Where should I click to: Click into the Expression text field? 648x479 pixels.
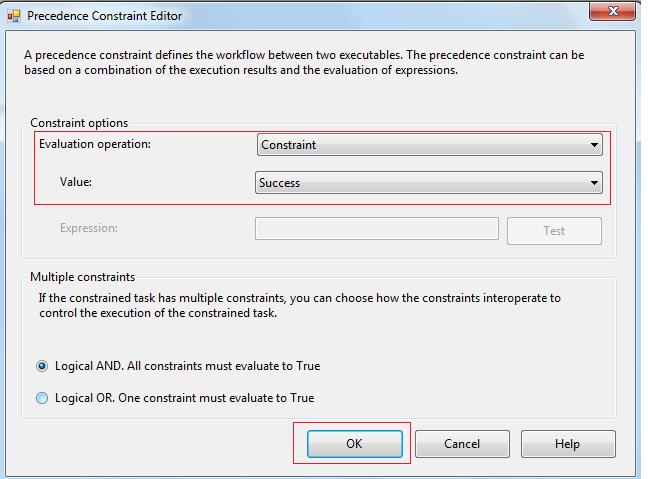376,229
